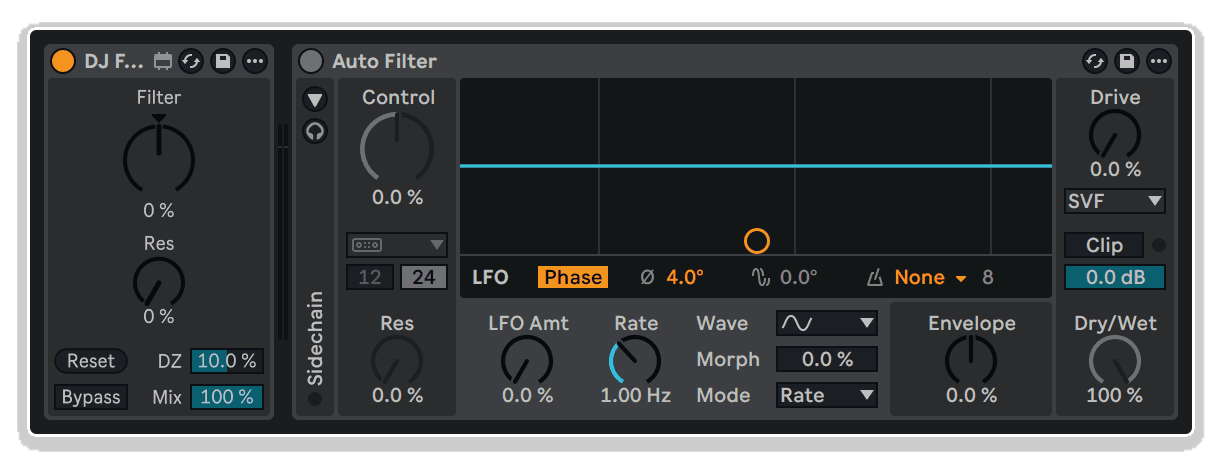Open the quantize None dropdown

click(930, 277)
